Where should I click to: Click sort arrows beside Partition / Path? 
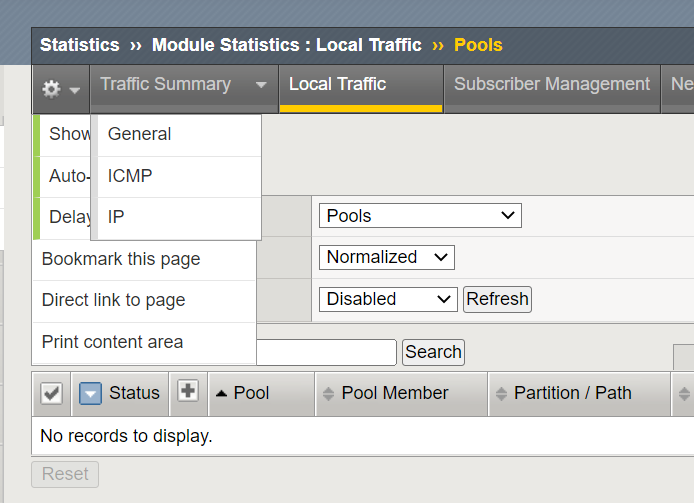pyautogui.click(x=500, y=394)
